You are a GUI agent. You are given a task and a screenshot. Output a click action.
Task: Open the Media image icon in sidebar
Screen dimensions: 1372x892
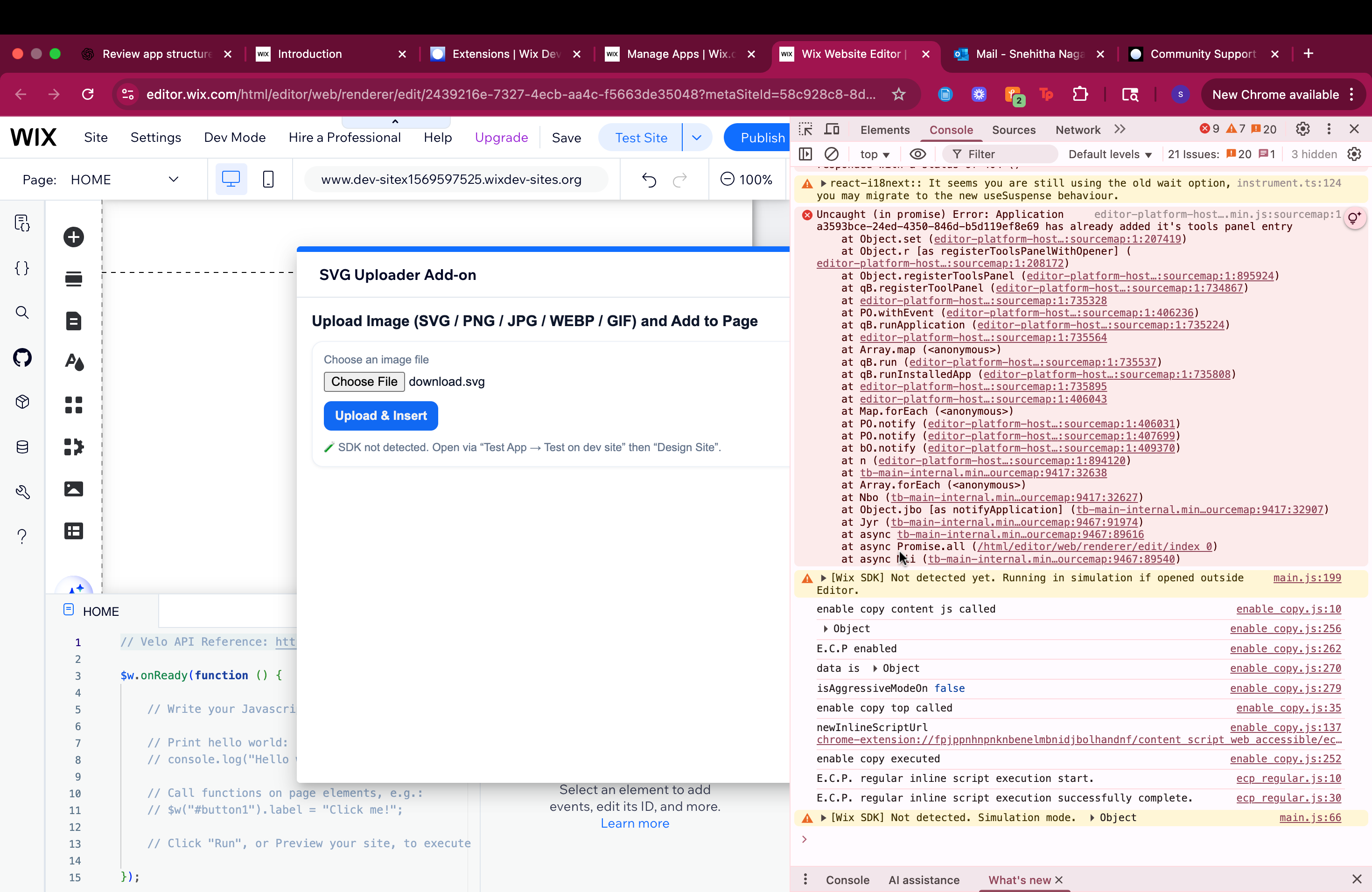tap(73, 488)
